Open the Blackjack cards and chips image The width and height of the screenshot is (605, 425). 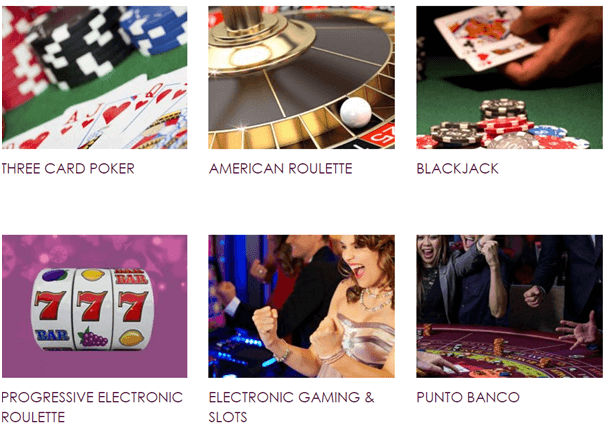tap(509, 77)
